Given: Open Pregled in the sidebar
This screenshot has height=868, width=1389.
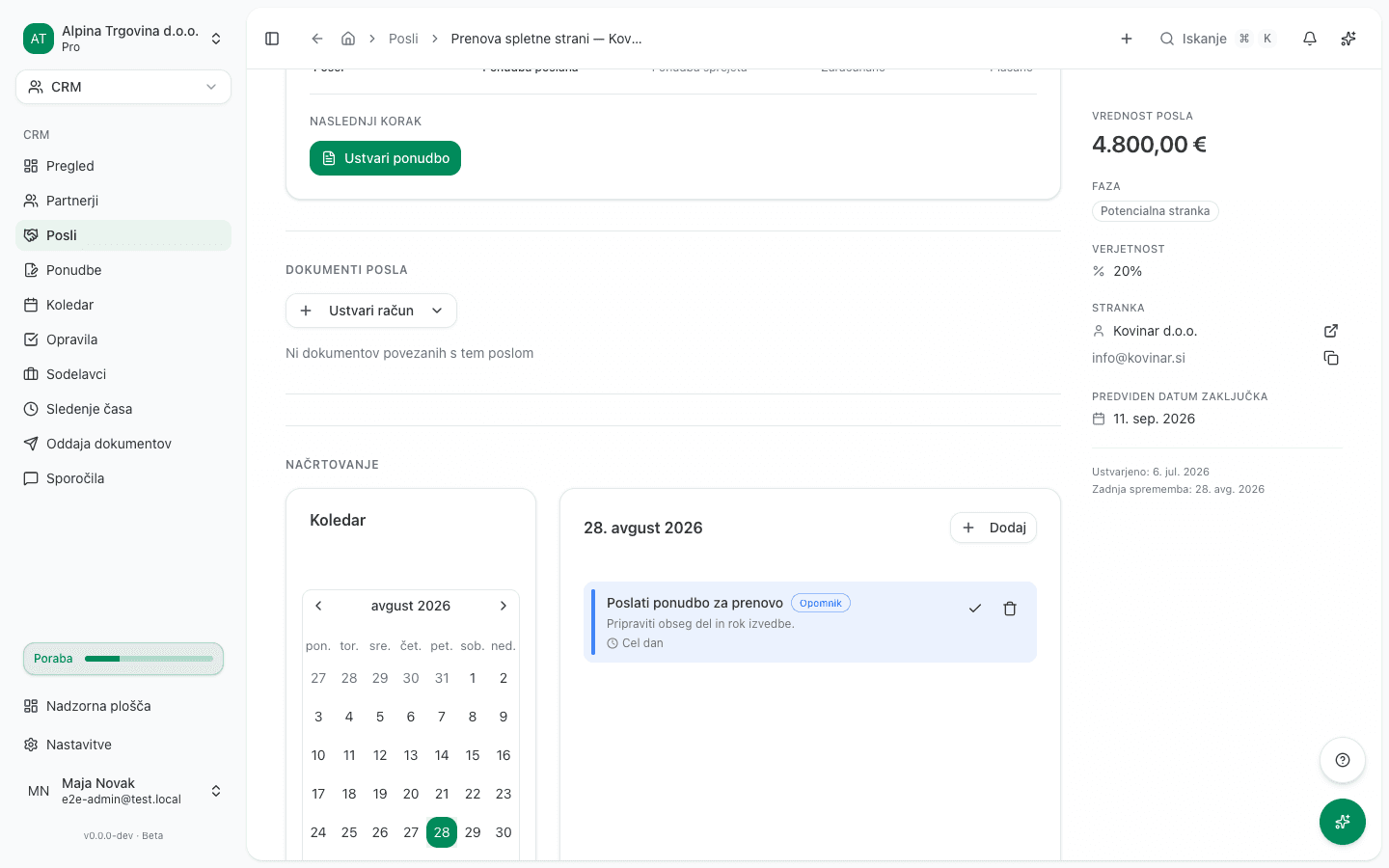Looking at the screenshot, I should point(123,166).
